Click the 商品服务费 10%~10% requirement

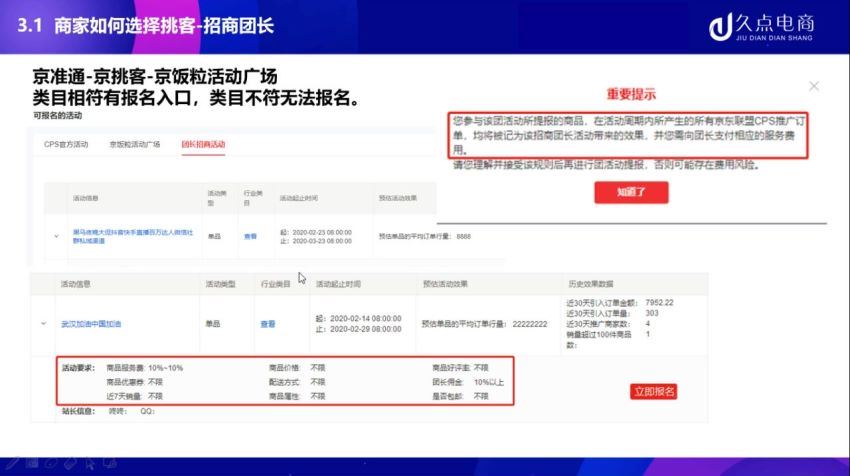tap(144, 368)
